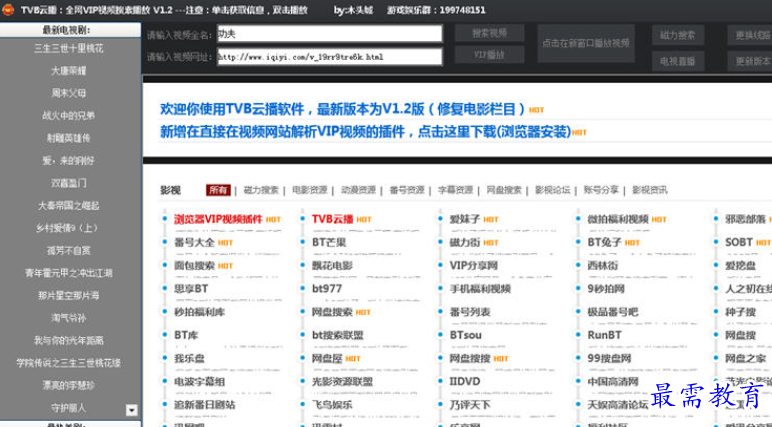Open the bt搜索联盟 link
The width and height of the screenshot is (772, 427).
pyautogui.click(x=338, y=335)
